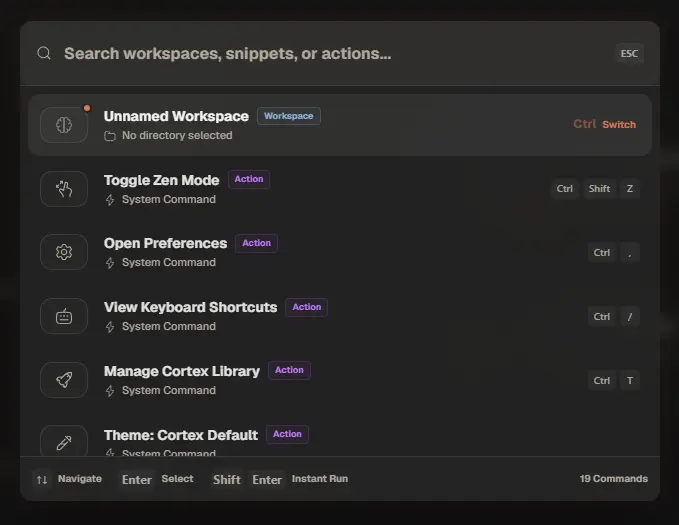The height and width of the screenshot is (525, 679).
Task: Click the lightning icon under View Keyboard Shortcuts
Action: tap(110, 327)
